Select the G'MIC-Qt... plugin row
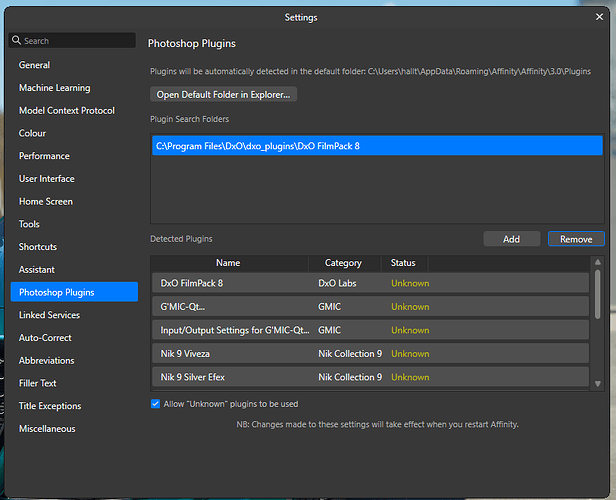Screen dimensions: 616x500 point(370,306)
